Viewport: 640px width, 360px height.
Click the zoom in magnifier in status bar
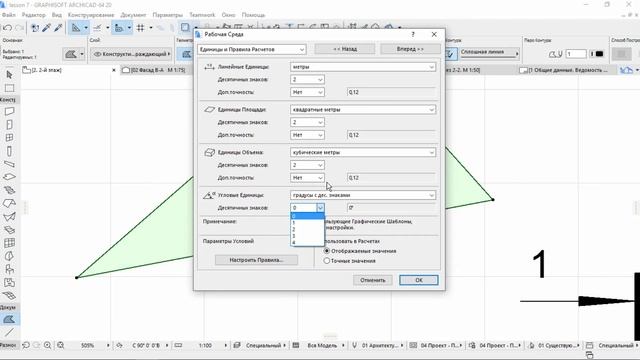[48, 345]
